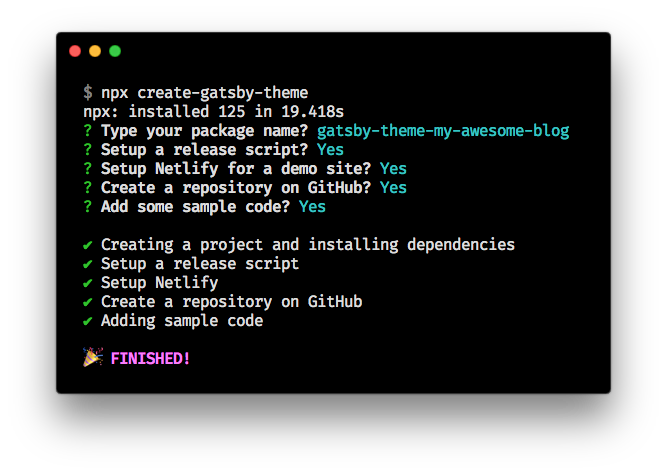Click the completed 'Create a repository on GitHub' text

point(231,302)
